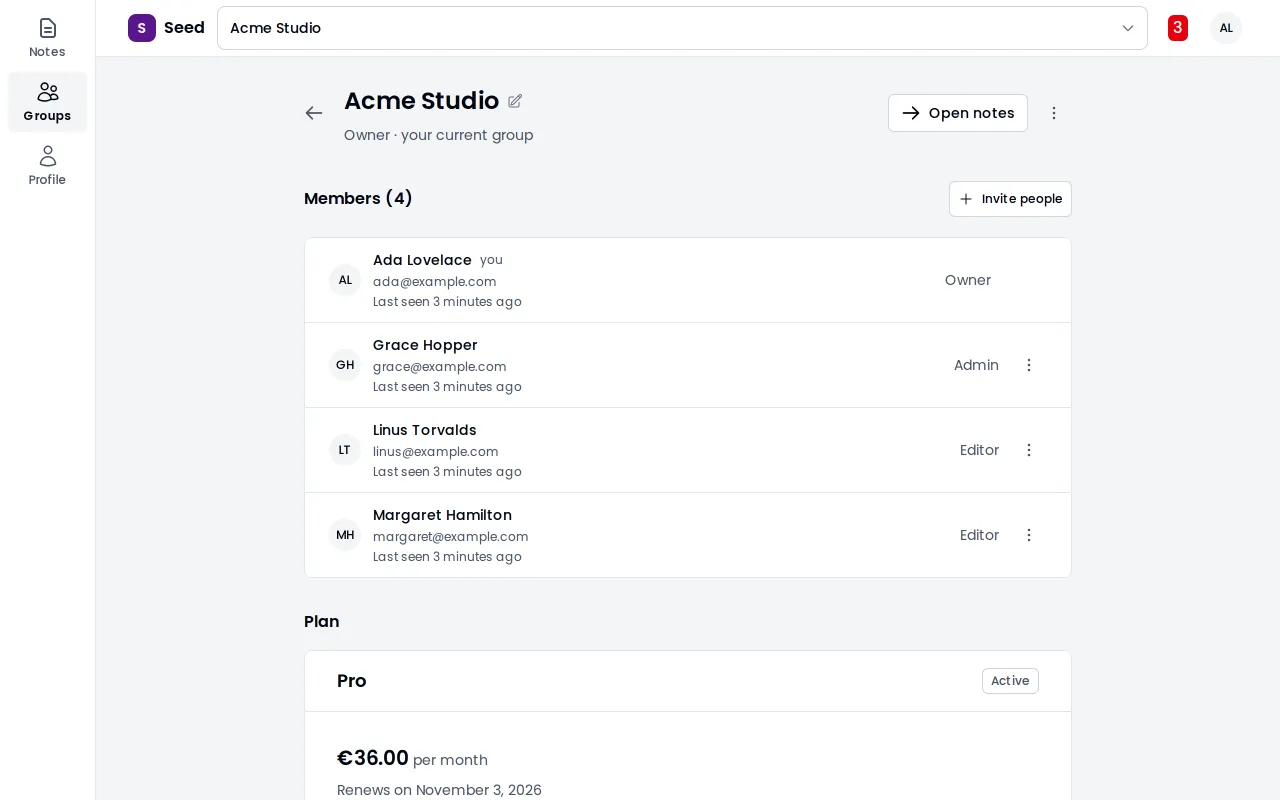Viewport: 1280px width, 800px height.
Task: Click Margaret Hamilton's MH avatar
Action: [345, 535]
